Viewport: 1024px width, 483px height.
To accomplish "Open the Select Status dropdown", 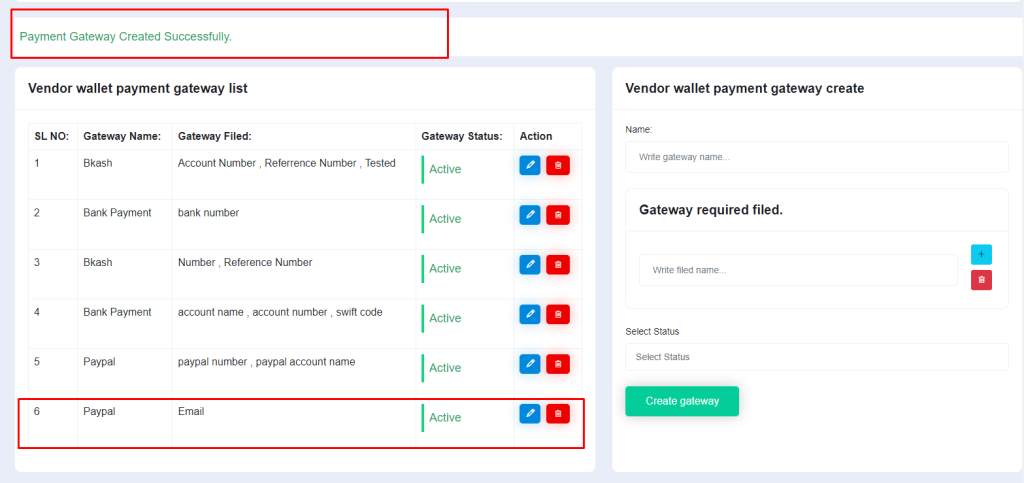I will coord(816,357).
